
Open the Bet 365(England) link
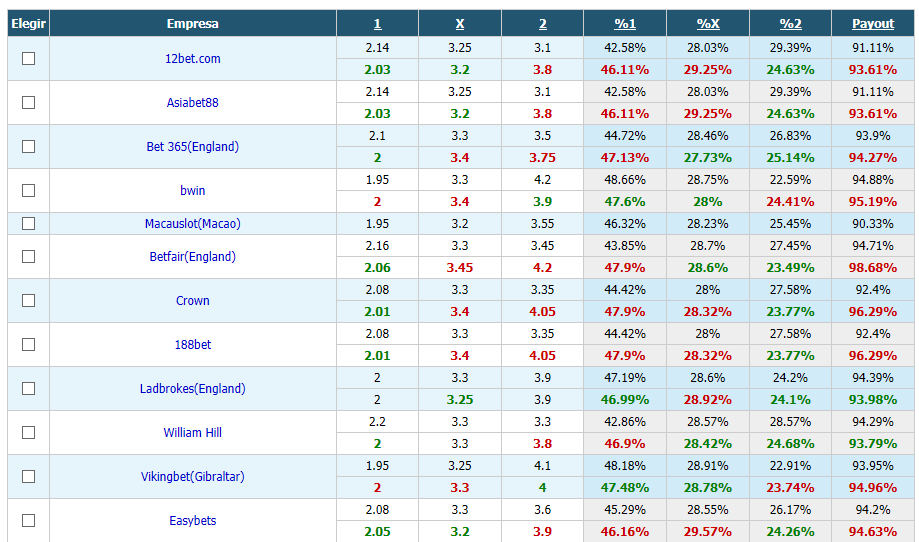click(193, 146)
